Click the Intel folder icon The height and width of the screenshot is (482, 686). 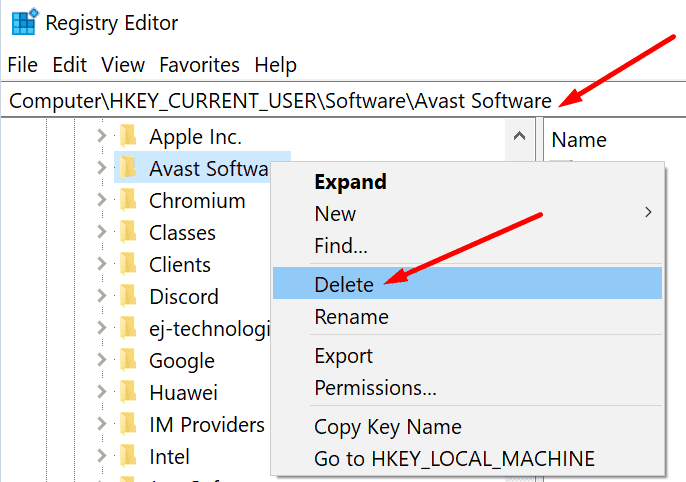(x=129, y=456)
